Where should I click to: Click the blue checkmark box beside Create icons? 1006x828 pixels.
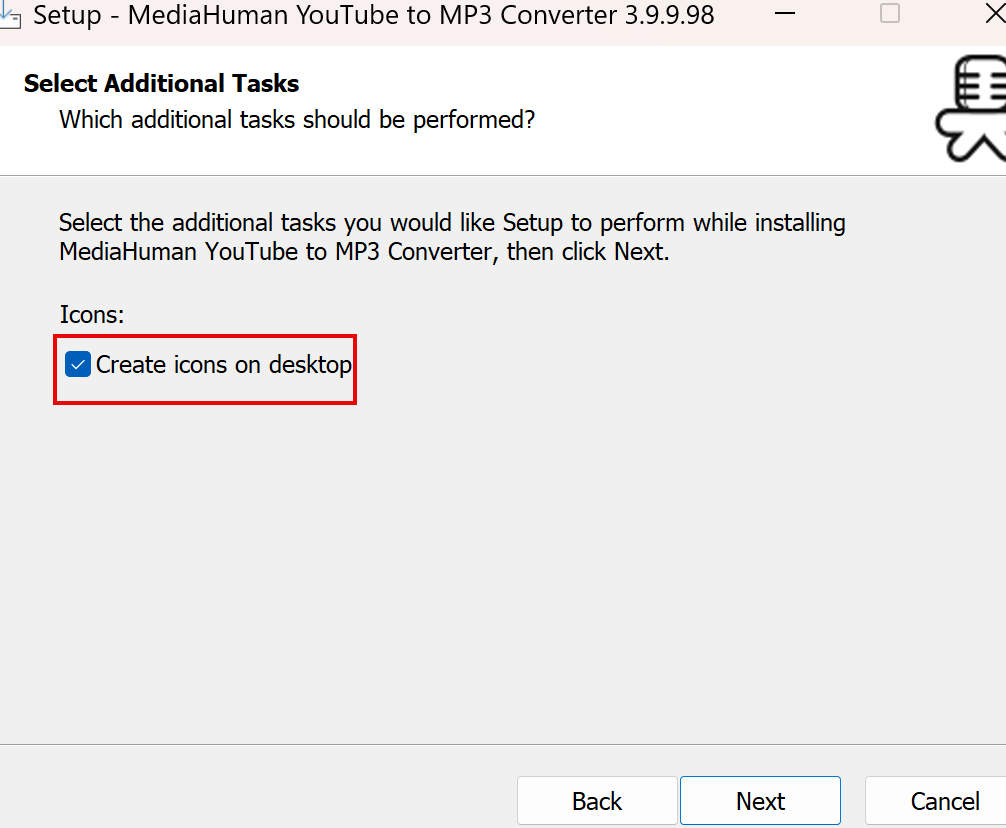coord(78,365)
